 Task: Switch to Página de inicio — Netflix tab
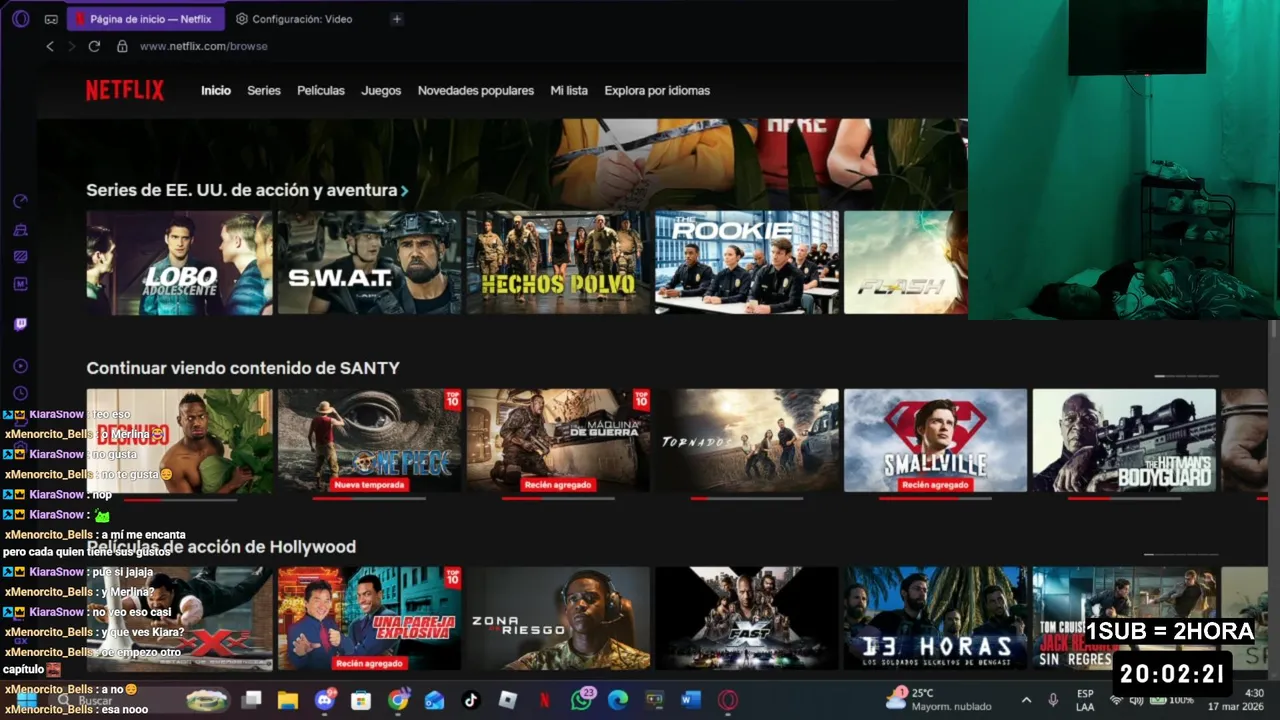pos(146,19)
